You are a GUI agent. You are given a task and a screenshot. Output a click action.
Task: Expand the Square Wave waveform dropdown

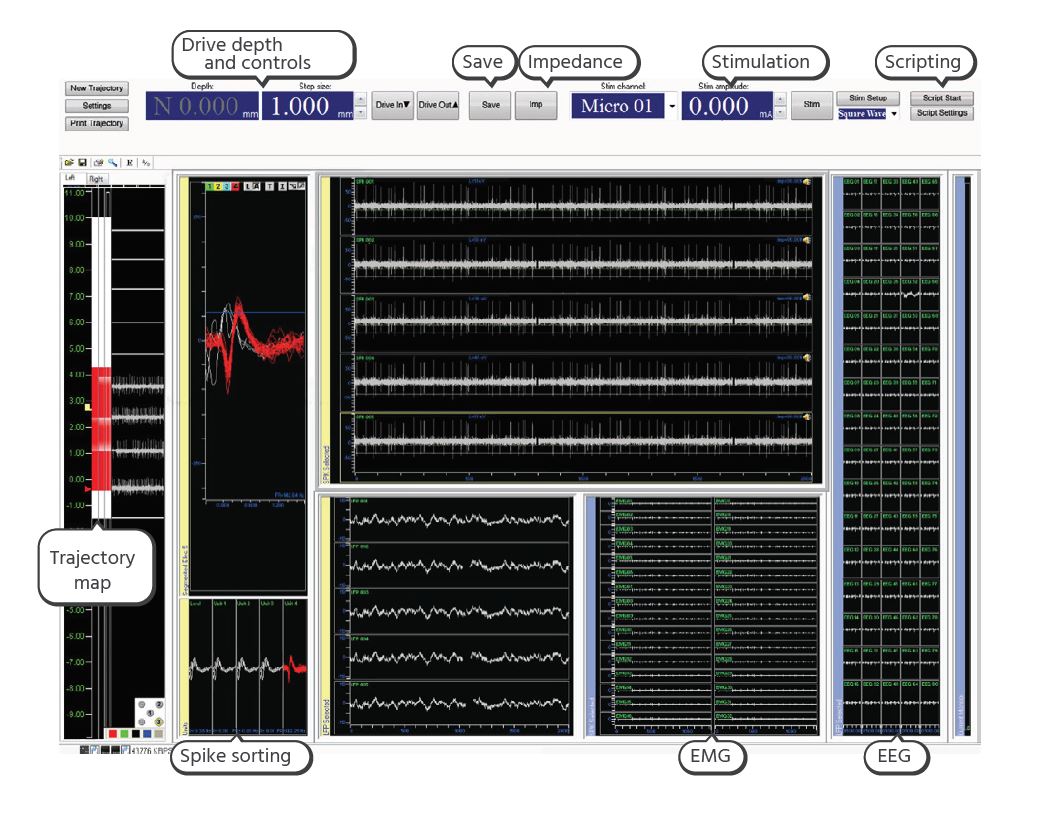click(893, 114)
